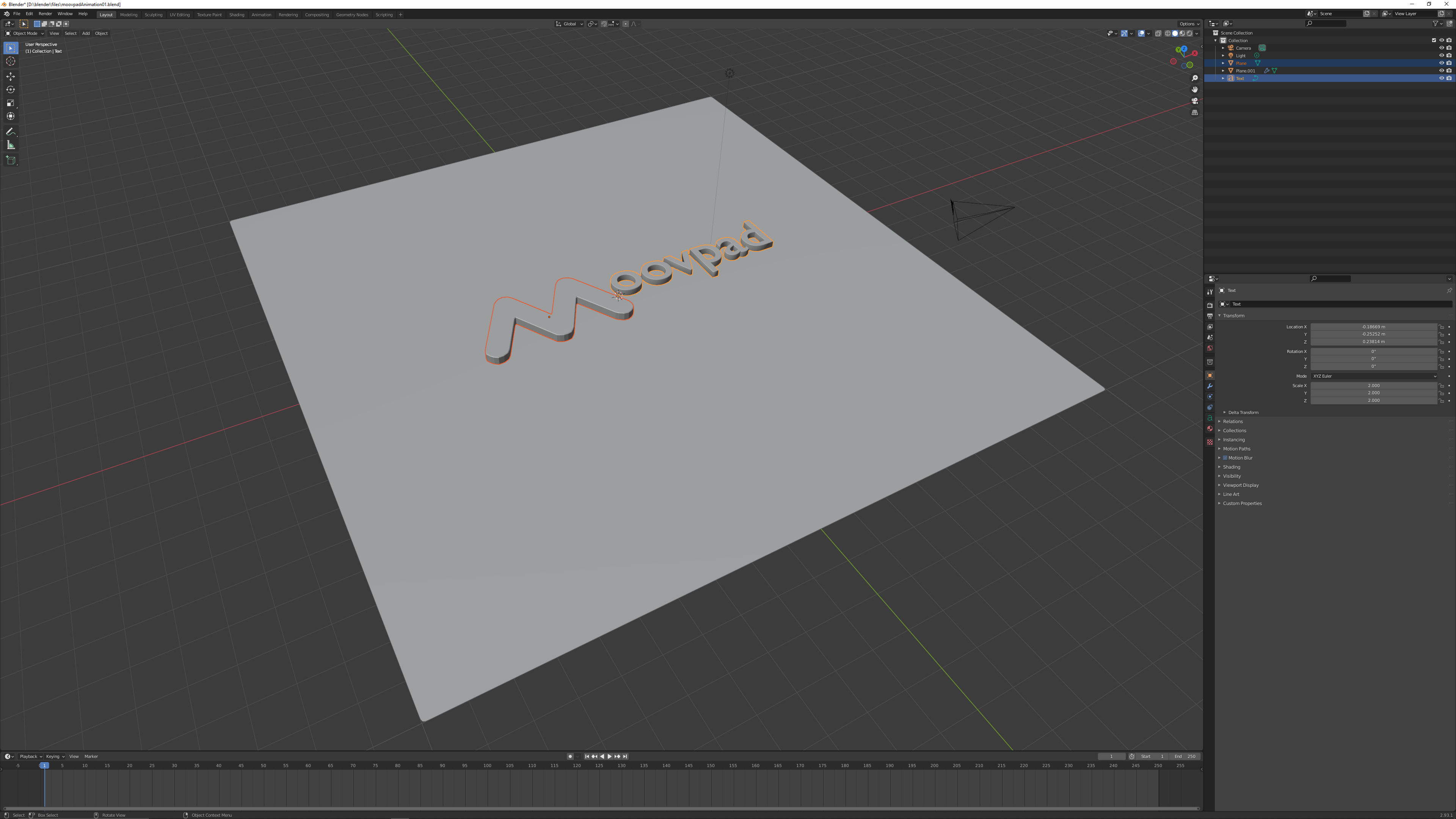Image resolution: width=1456 pixels, height=819 pixels.
Task: Activate the Move tool
Action: tap(11, 76)
